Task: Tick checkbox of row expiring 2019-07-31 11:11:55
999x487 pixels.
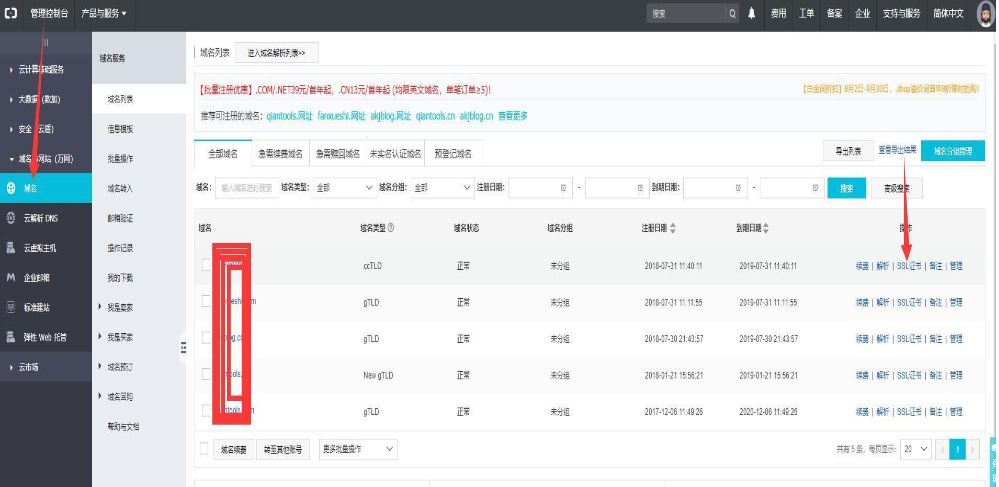Action: (206, 302)
